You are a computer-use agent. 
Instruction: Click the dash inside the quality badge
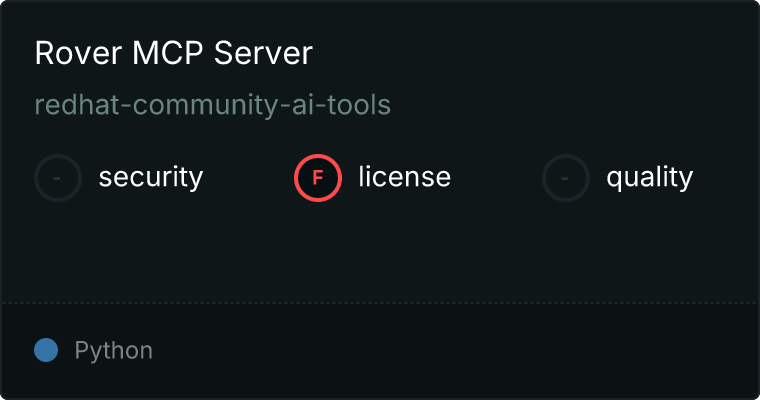pyautogui.click(x=566, y=178)
